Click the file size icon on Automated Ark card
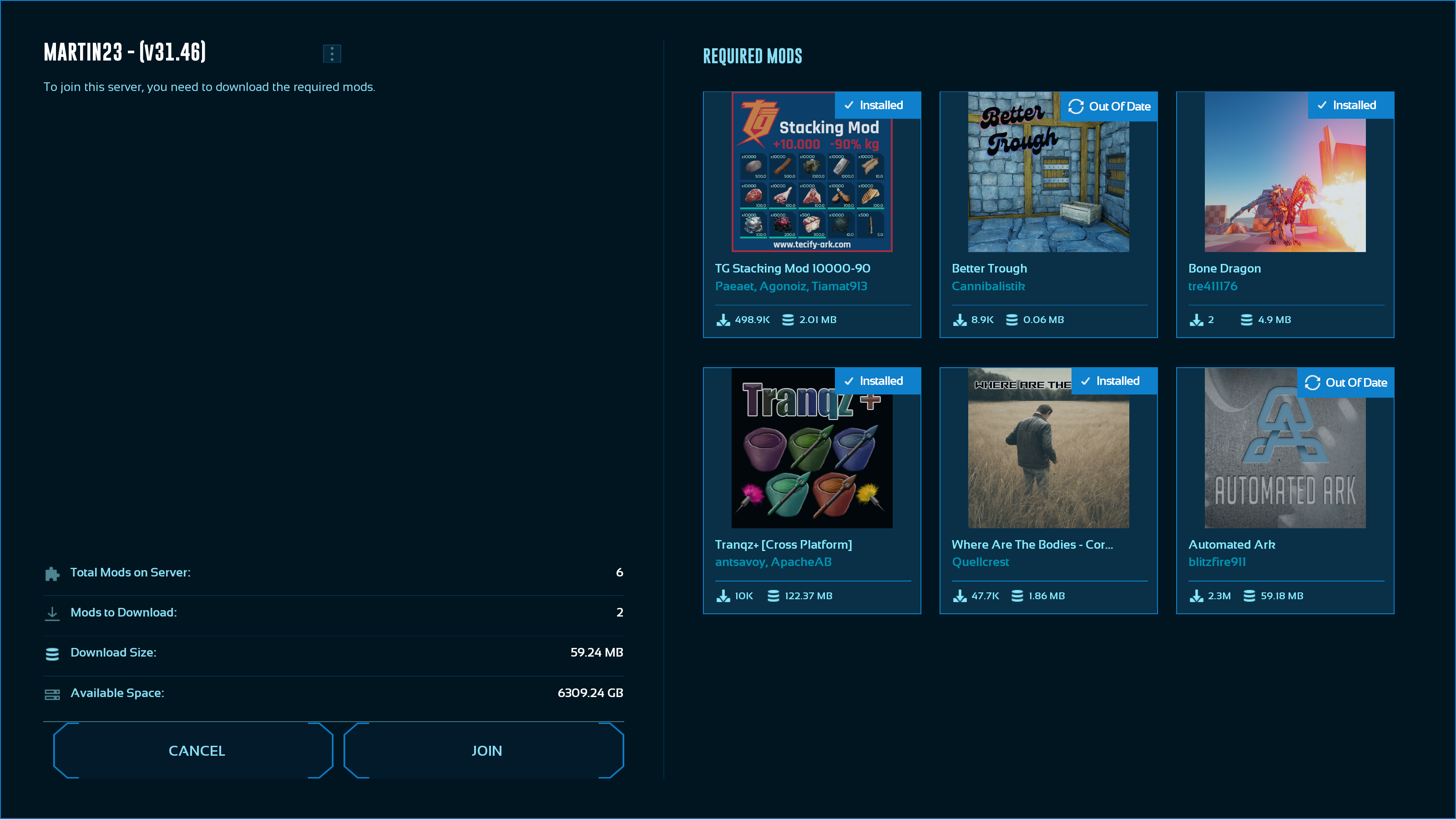The image size is (1456, 819). [1249, 596]
